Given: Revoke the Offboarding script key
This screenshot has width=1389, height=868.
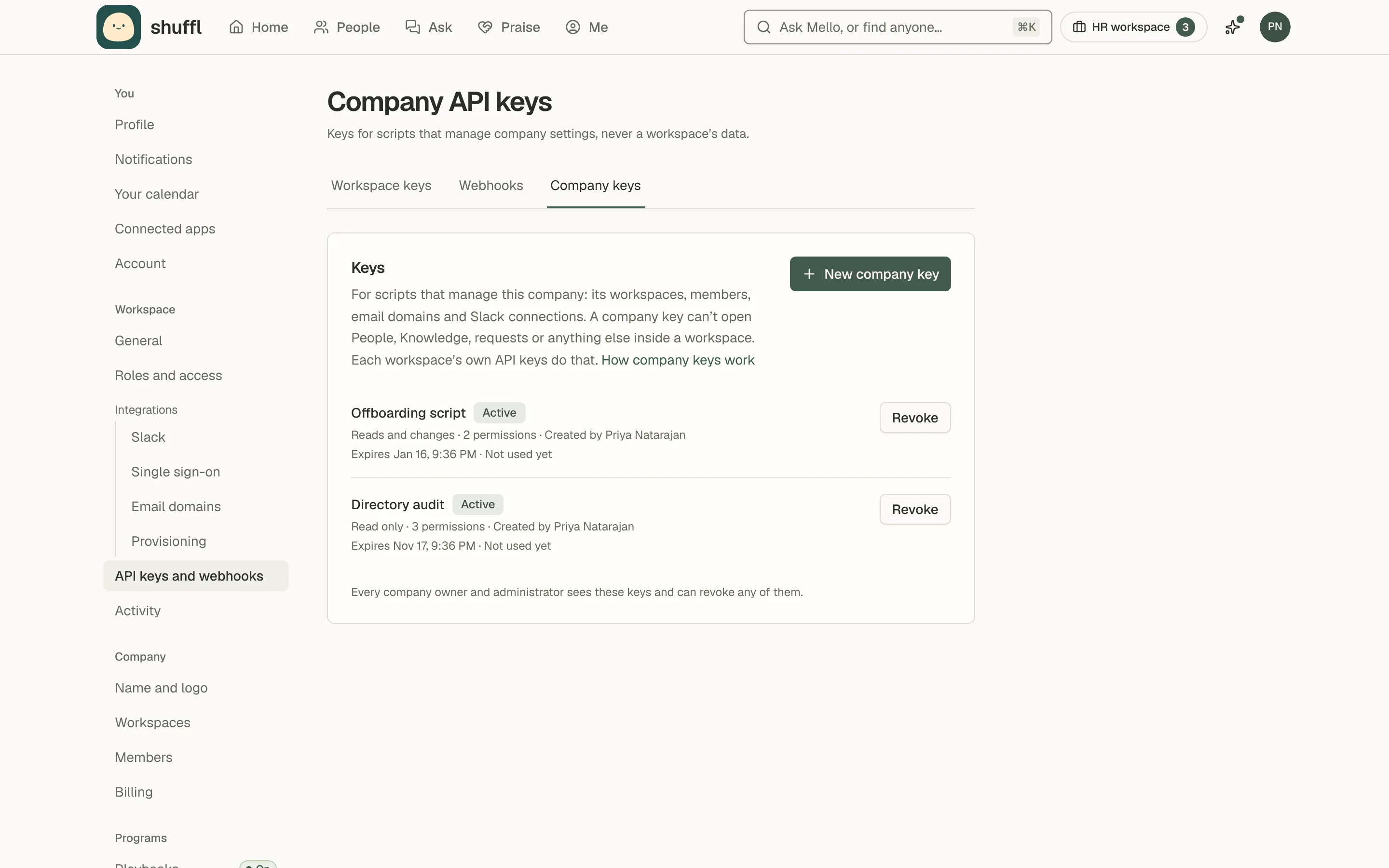Looking at the screenshot, I should (914, 418).
